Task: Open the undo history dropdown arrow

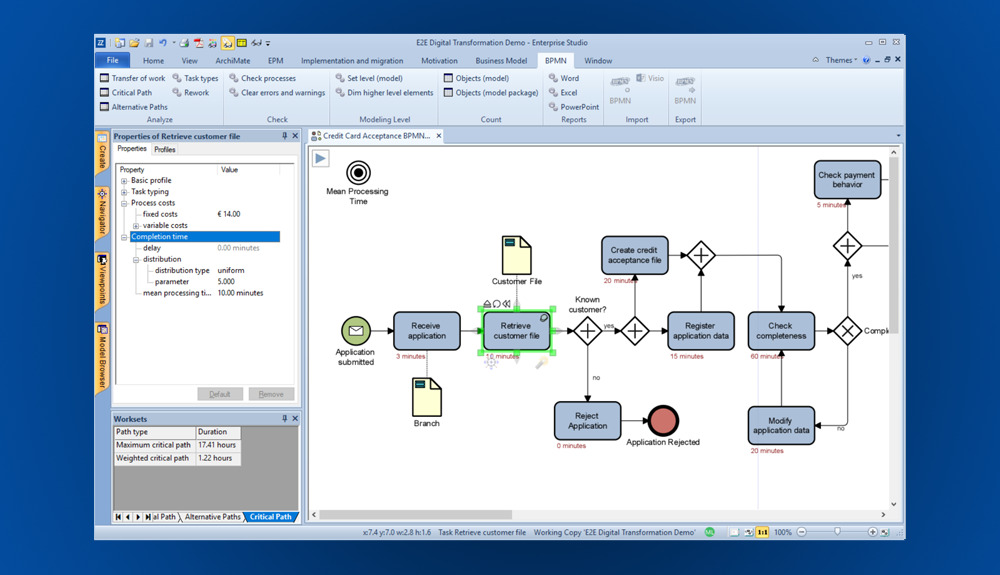Action: 173,43
